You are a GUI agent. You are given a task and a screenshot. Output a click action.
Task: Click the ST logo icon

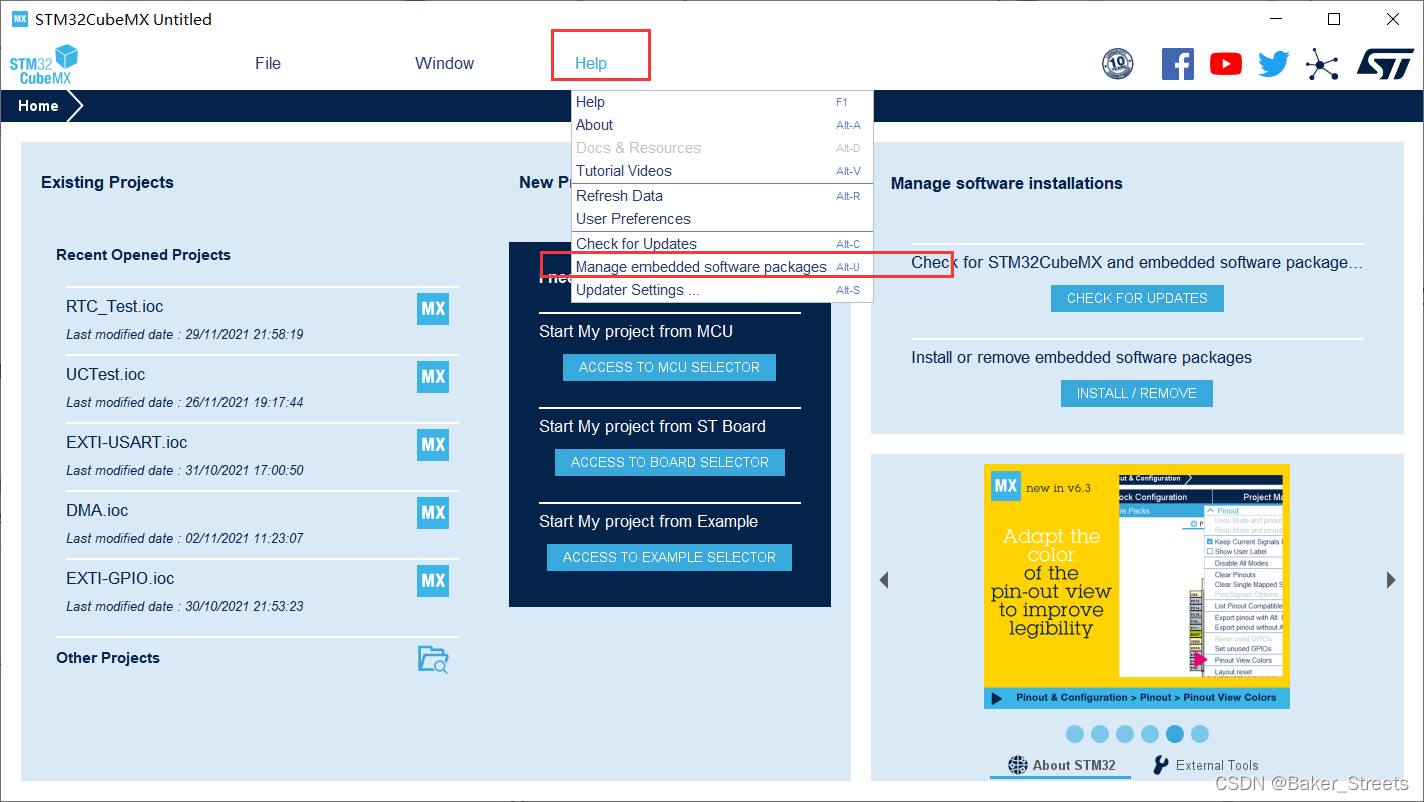coord(1385,64)
